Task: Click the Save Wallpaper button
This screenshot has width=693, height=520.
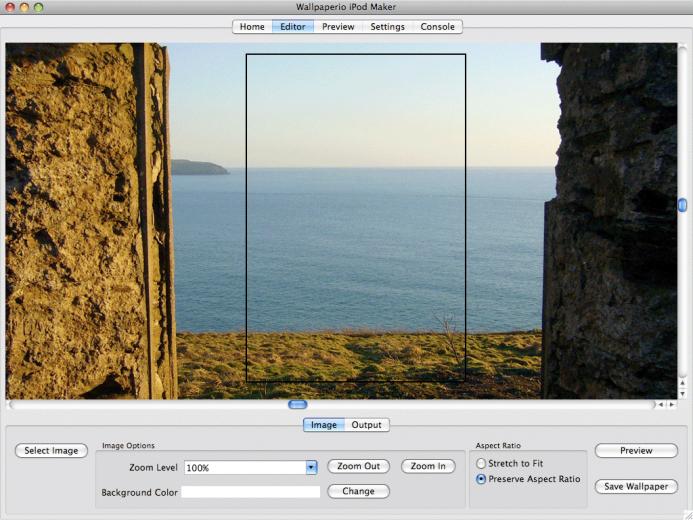Action: coord(636,487)
